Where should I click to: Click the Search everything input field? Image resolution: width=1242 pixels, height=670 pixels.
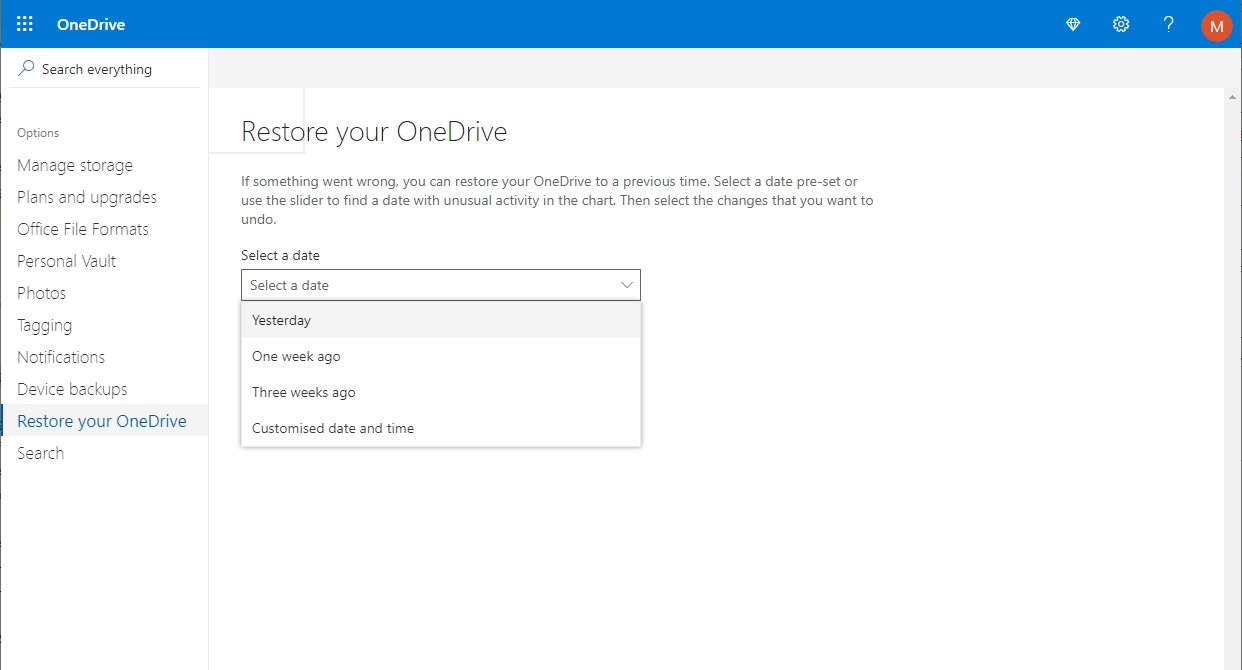(110, 69)
